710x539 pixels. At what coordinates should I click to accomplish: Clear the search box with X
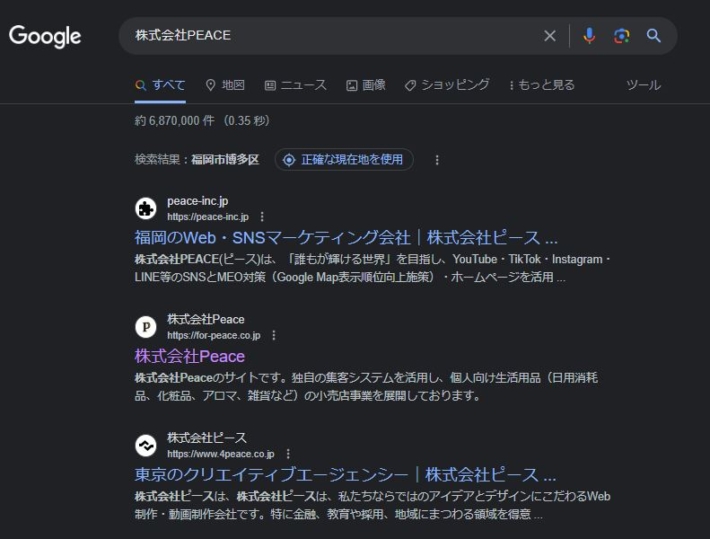(550, 36)
